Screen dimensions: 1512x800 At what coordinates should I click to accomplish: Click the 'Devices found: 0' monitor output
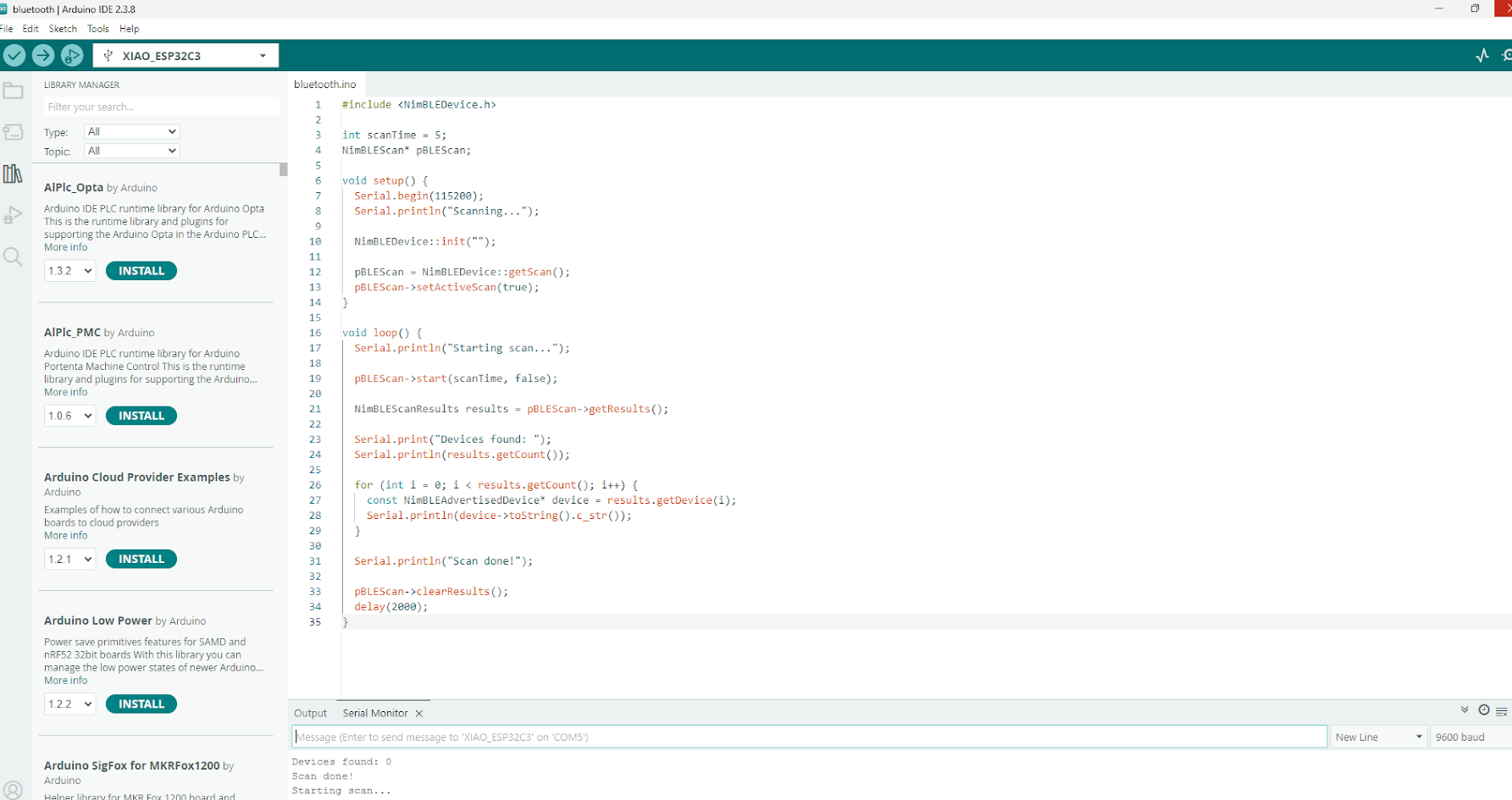pos(342,762)
